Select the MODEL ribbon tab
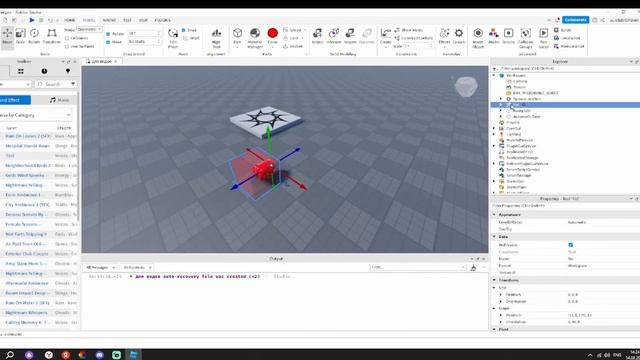The image size is (640, 360). [x=89, y=20]
